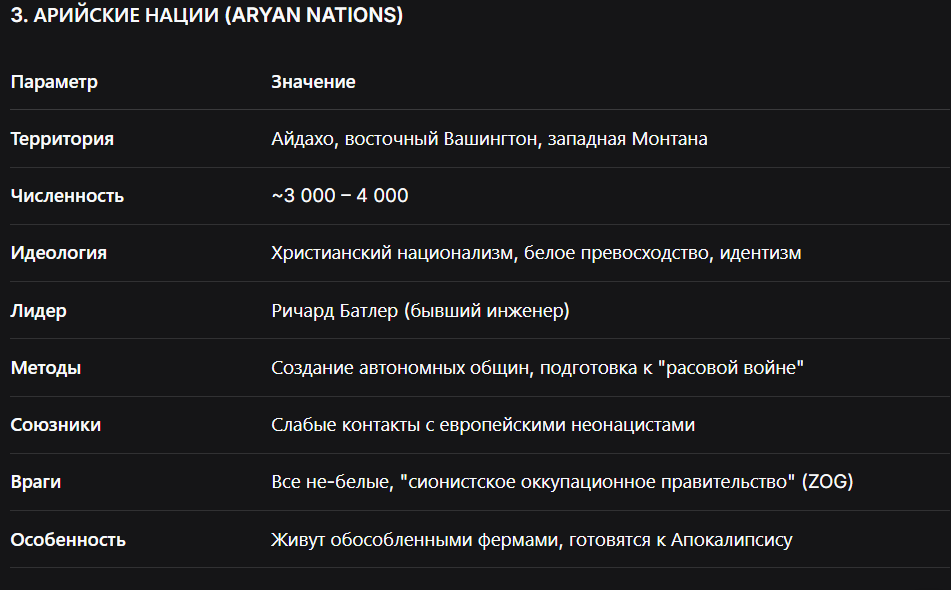Image resolution: width=951 pixels, height=590 pixels.
Task: Select the "Территория" row label
Action: click(x=62, y=139)
